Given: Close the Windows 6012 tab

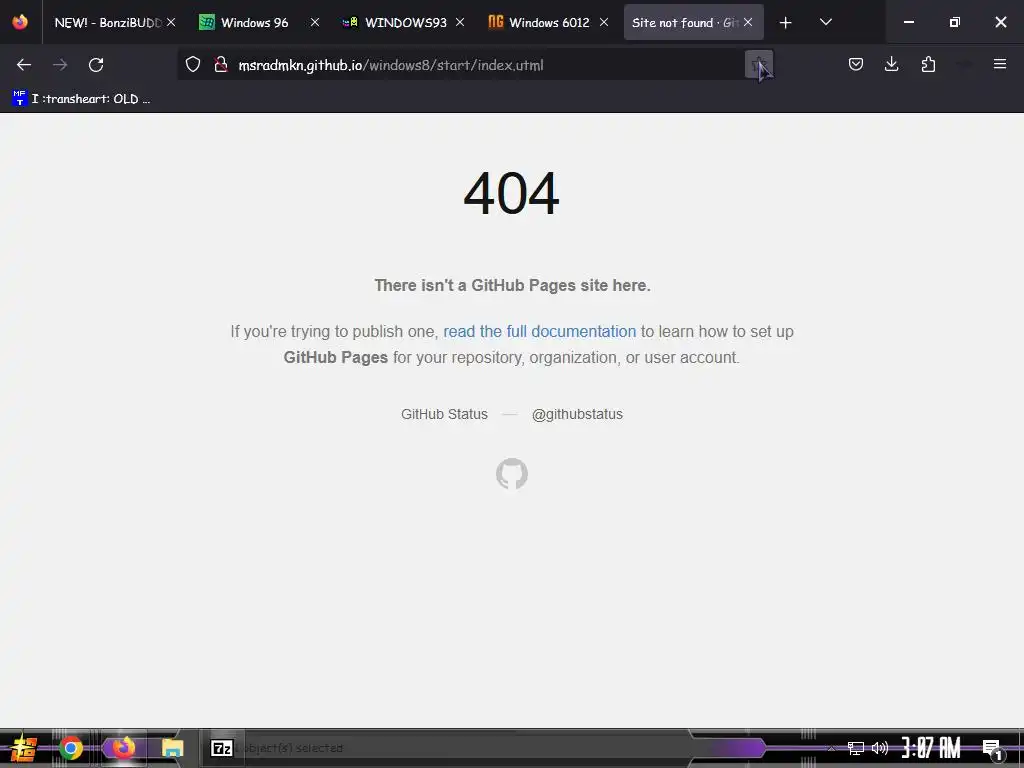Looking at the screenshot, I should tap(604, 22).
